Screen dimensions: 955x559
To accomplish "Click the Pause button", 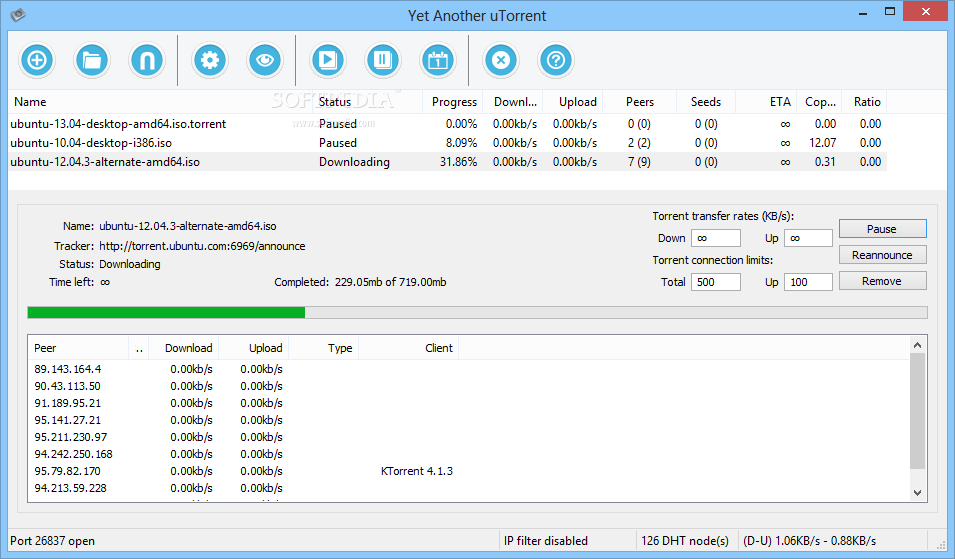I will 883,229.
